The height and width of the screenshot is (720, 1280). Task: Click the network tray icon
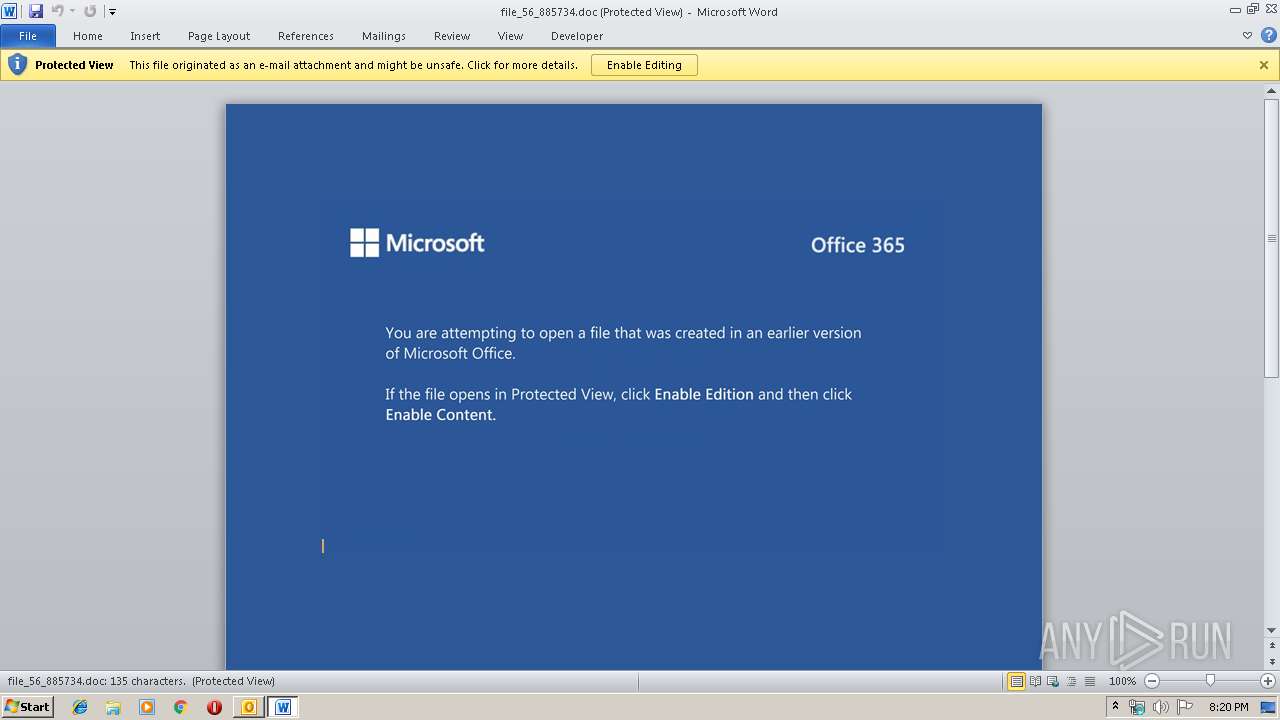1137,707
